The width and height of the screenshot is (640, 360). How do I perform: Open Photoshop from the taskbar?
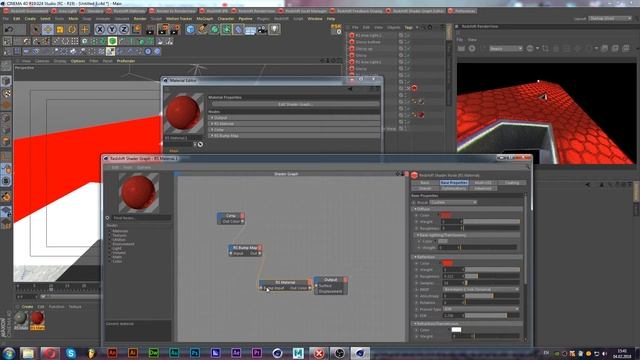[195, 353]
